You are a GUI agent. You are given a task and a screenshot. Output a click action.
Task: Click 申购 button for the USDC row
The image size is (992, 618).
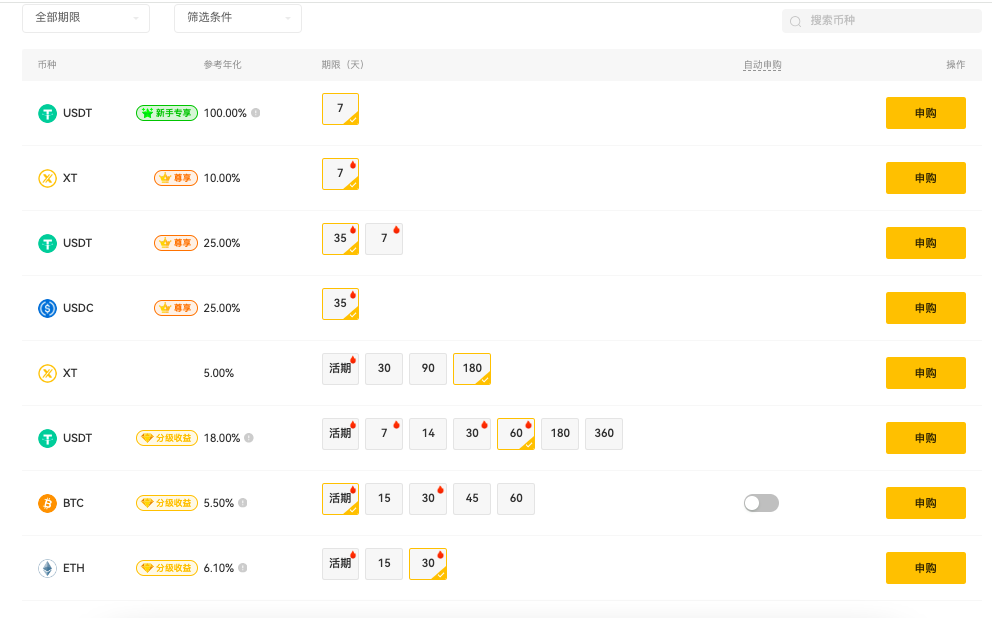925,308
